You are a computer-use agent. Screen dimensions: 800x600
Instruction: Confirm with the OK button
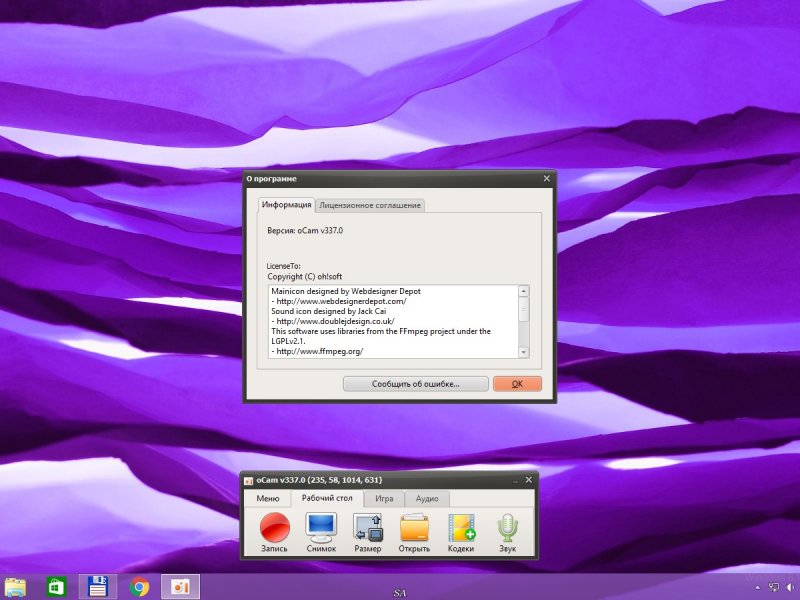[517, 384]
